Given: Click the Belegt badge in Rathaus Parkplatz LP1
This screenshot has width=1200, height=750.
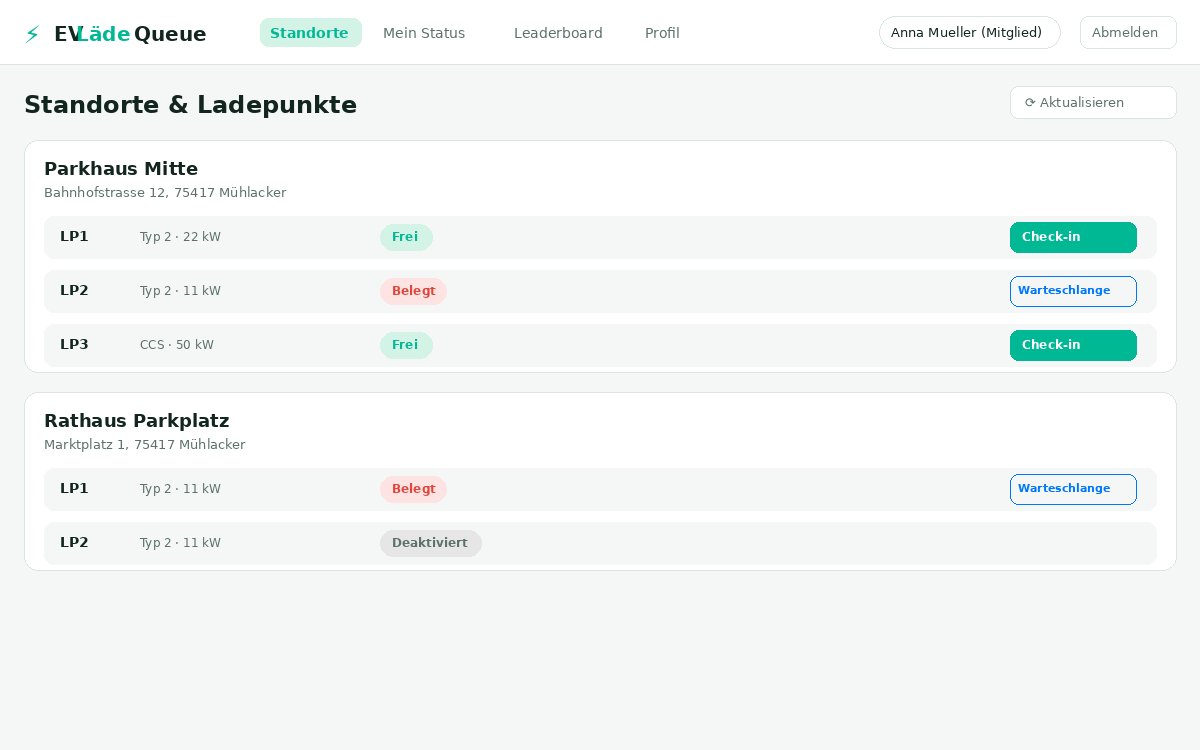Looking at the screenshot, I should click(x=413, y=489).
